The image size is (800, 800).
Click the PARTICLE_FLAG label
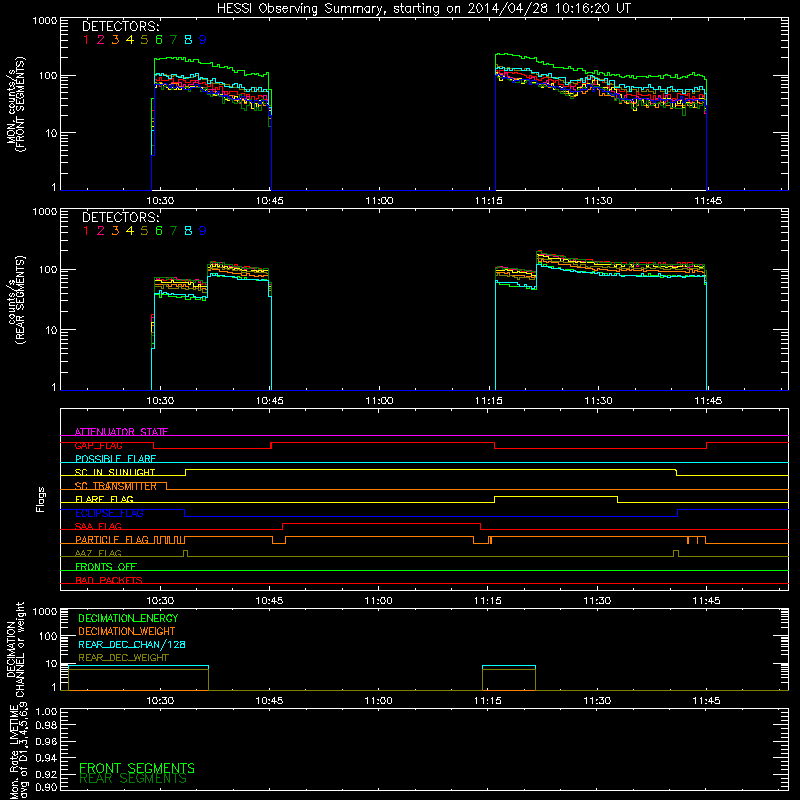(x=112, y=540)
